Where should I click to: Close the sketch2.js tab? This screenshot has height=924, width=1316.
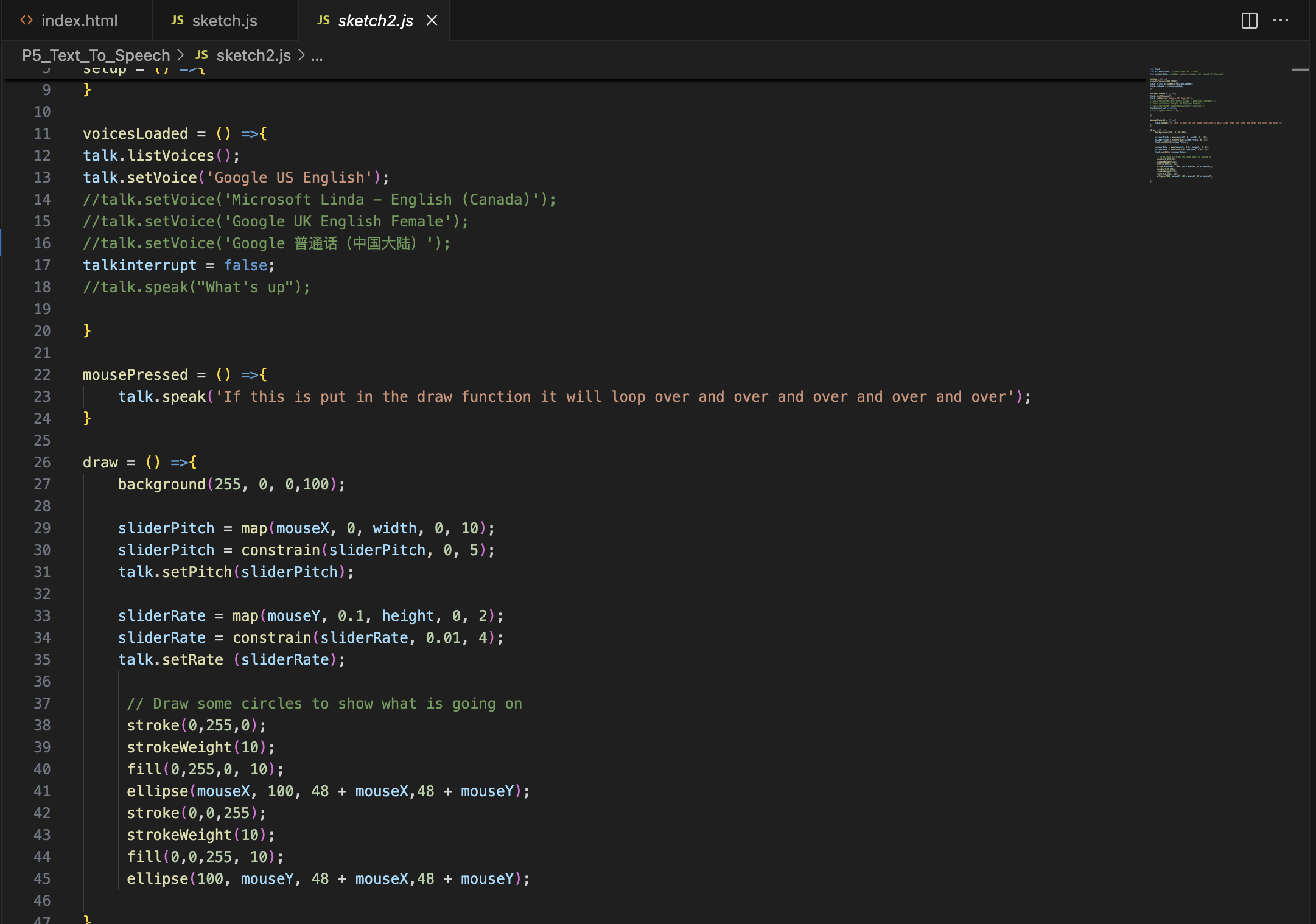(432, 20)
